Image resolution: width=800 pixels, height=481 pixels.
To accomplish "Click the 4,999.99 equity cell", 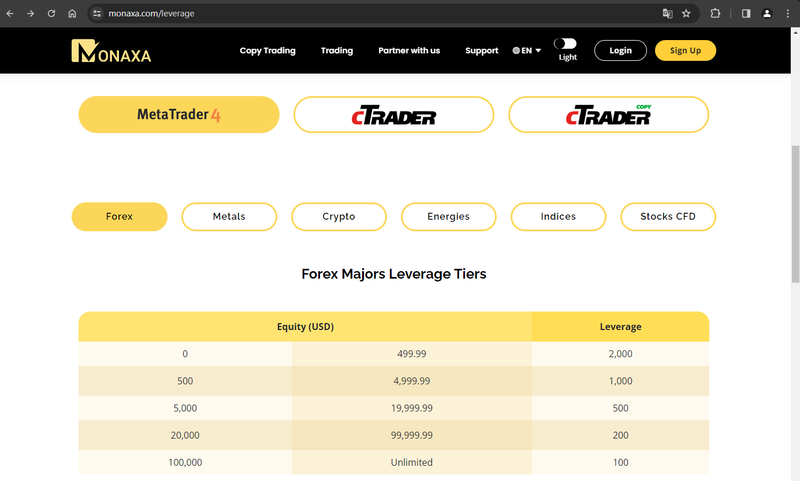I will [x=412, y=381].
